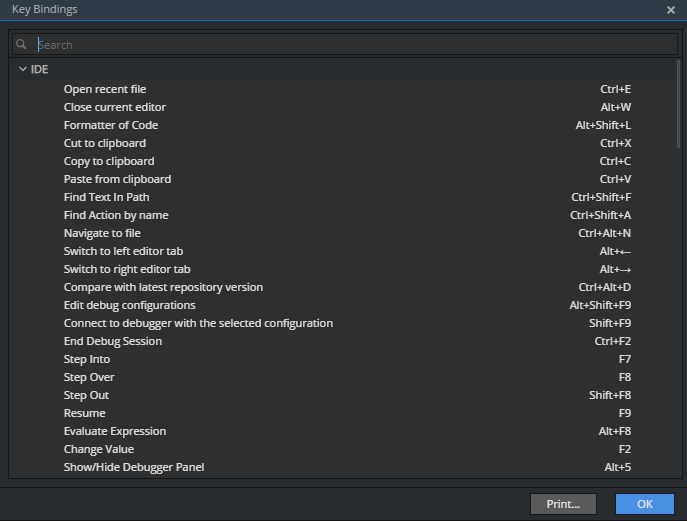Select Find Text In Path row
This screenshot has width=687, height=521.
(343, 197)
